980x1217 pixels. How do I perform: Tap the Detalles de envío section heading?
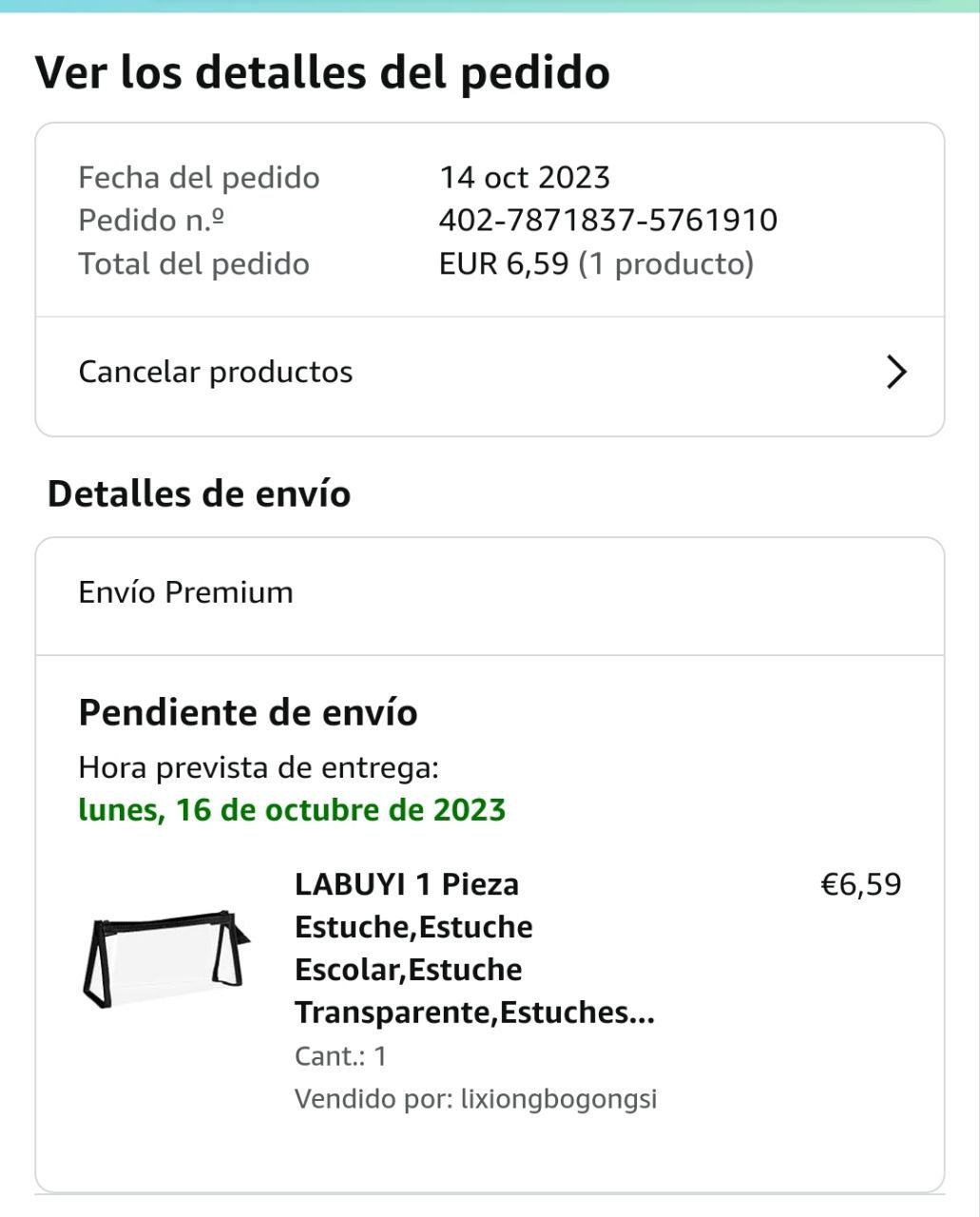click(199, 494)
